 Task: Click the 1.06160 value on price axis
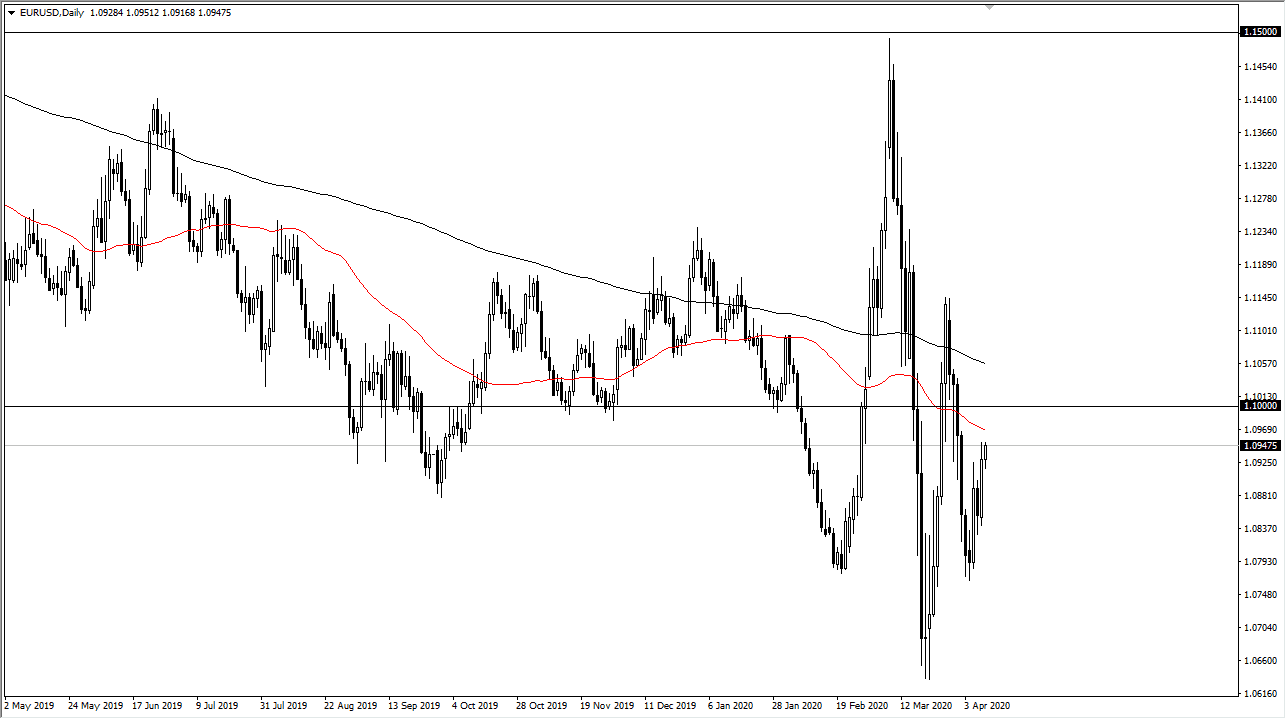coord(1261,694)
